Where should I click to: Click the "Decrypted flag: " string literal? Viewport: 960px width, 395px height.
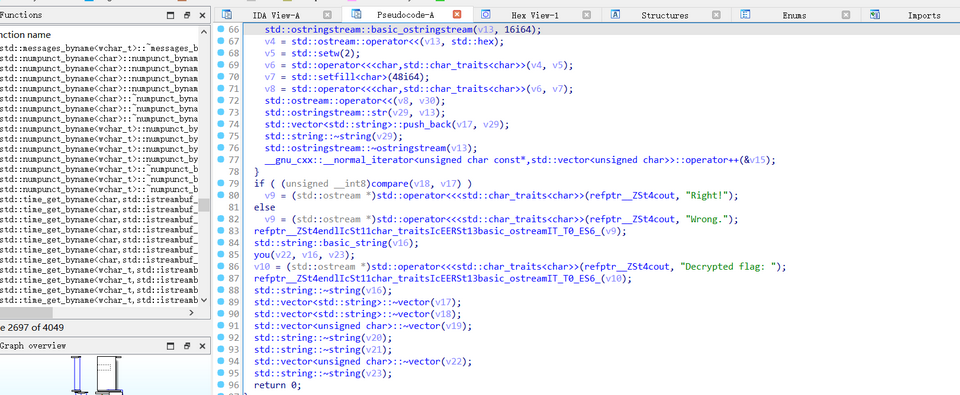pyautogui.click(x=729, y=267)
